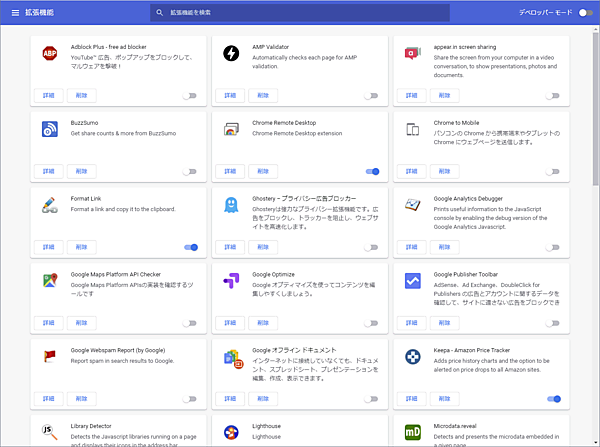Click the Google Optimize icon
Viewport: 600px width, 447px height.
point(231,281)
